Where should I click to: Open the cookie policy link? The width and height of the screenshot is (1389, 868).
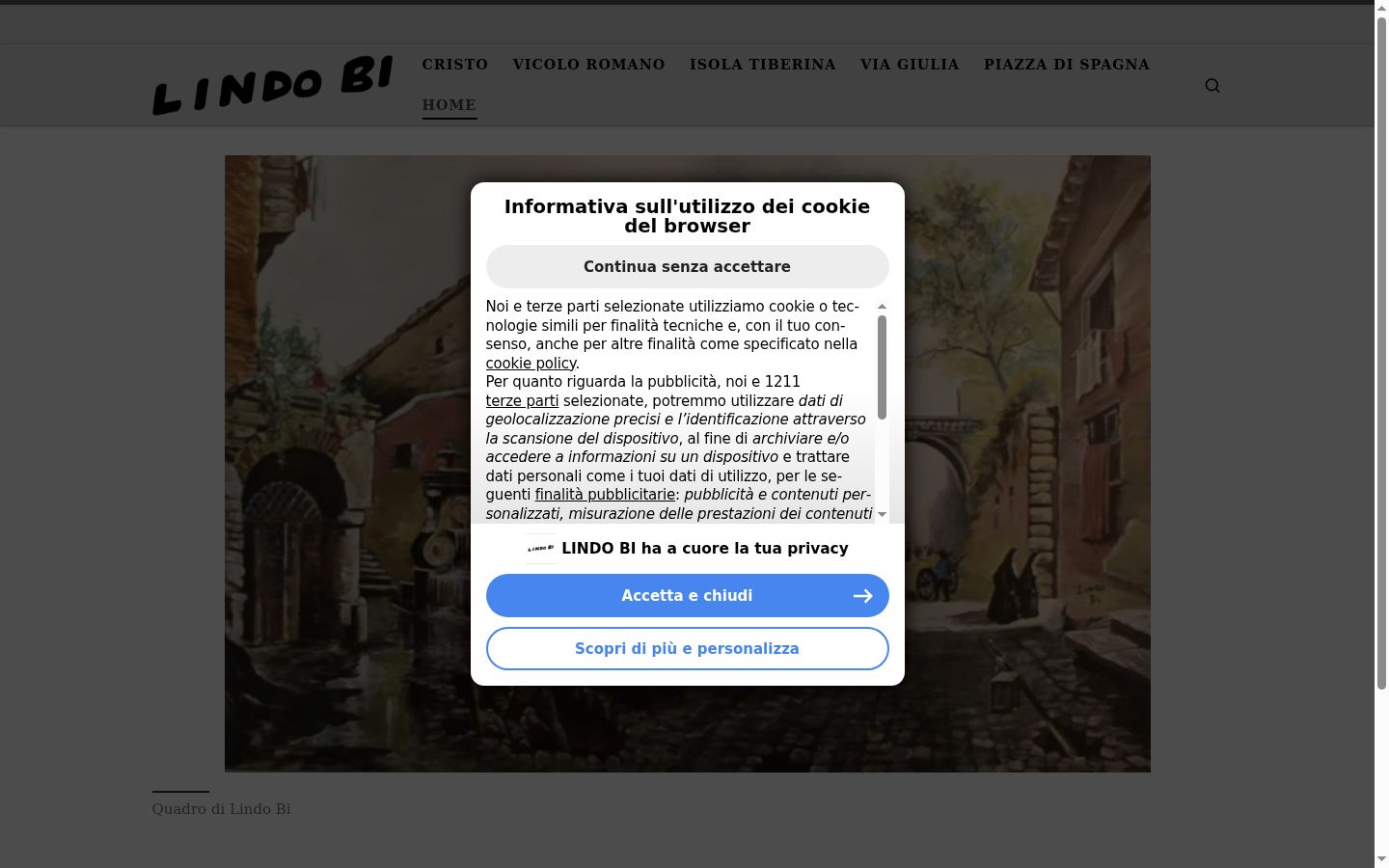point(531,364)
